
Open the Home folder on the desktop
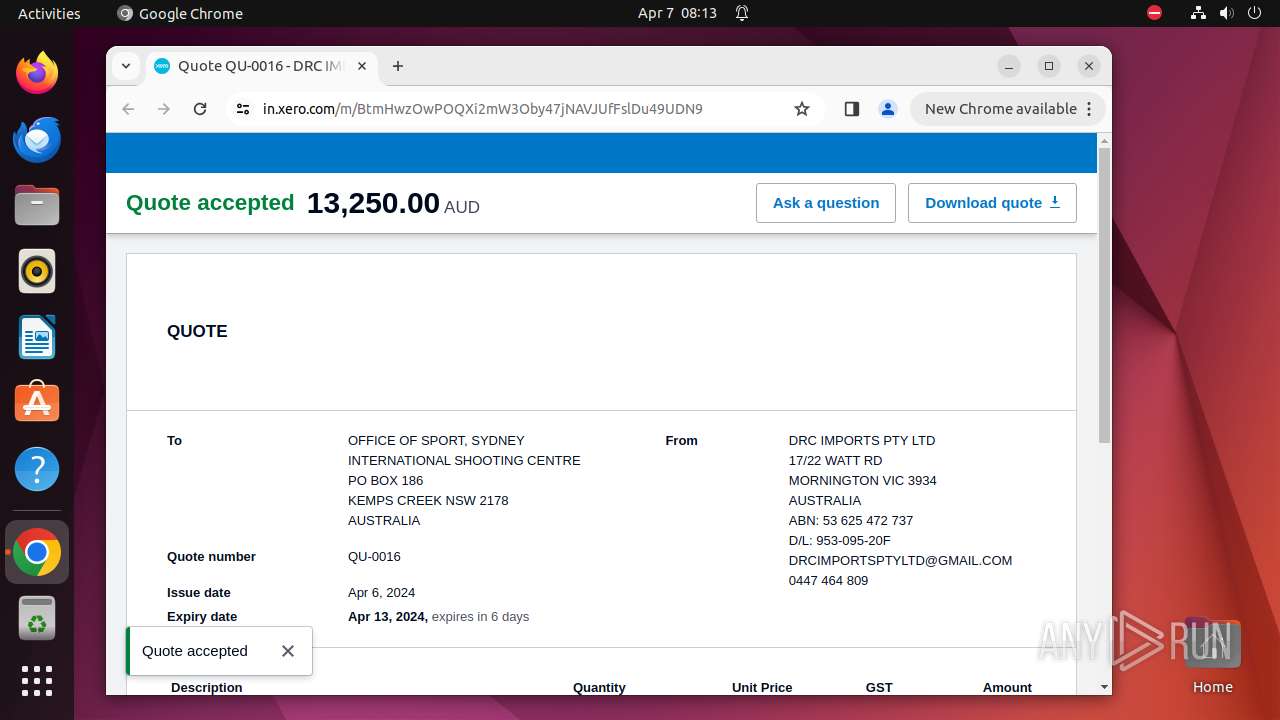[x=1212, y=655]
